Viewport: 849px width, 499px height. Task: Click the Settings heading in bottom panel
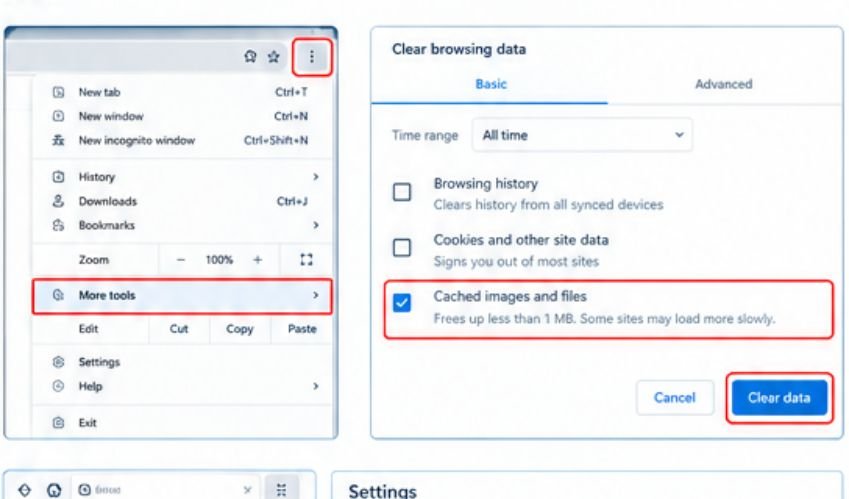[382, 491]
